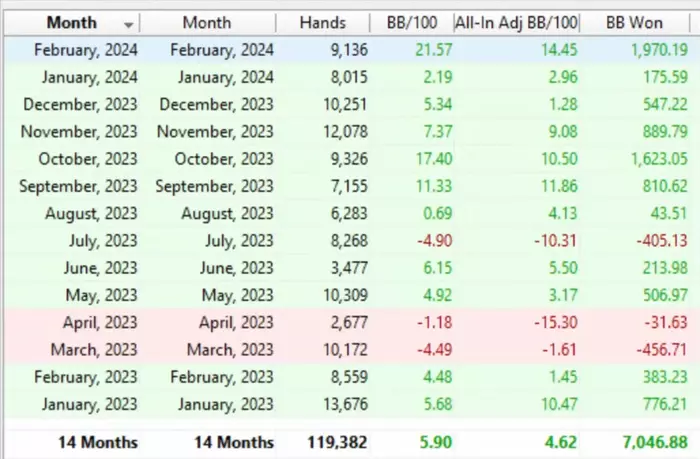The image size is (700, 459).
Task: Select the November, 2023 row
Action: 352,132
